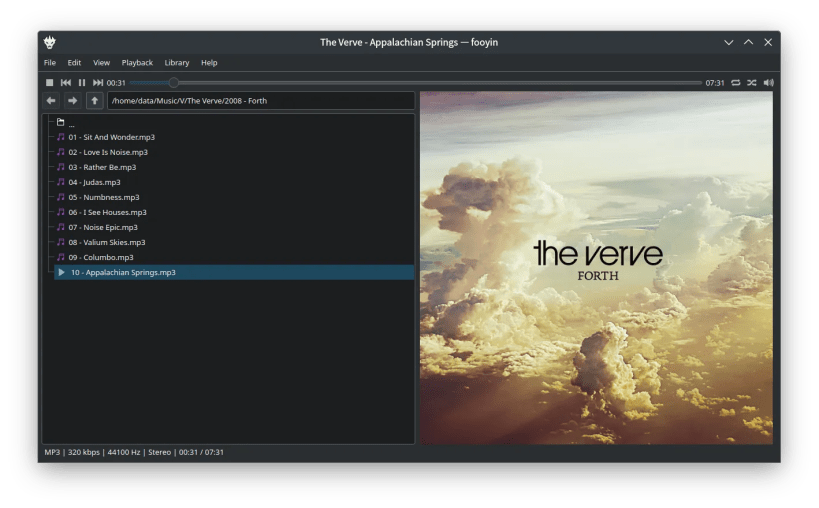Select 04 - Judas.mp3

click(235, 182)
